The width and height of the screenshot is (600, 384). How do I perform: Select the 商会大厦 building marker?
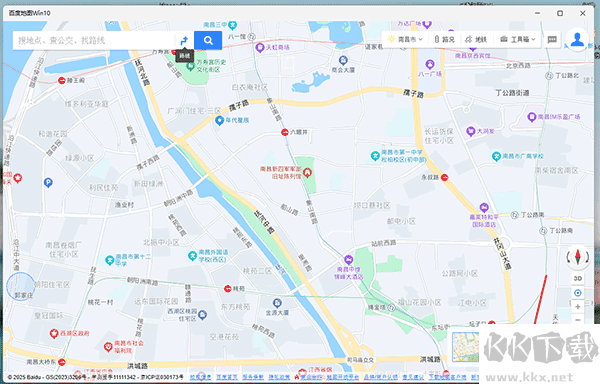click(343, 60)
